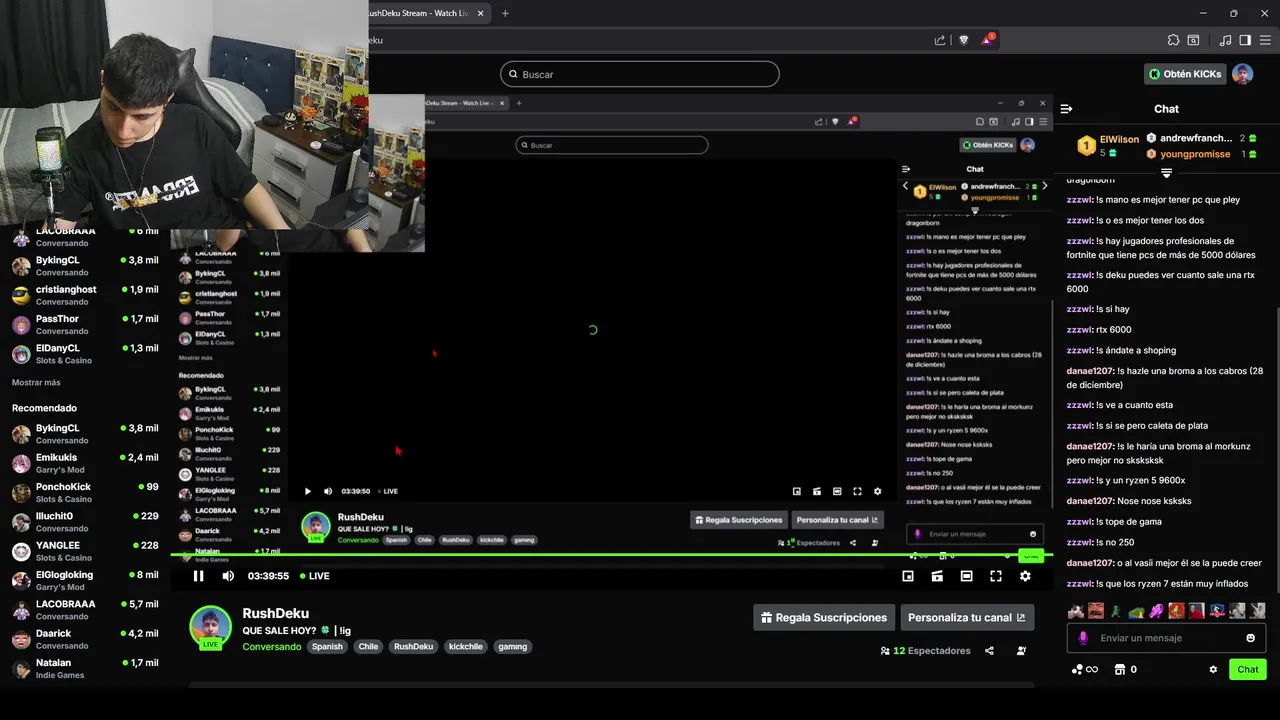Toggle fullscreen mode in main player
Viewport: 1280px width, 720px height.
tap(996, 576)
